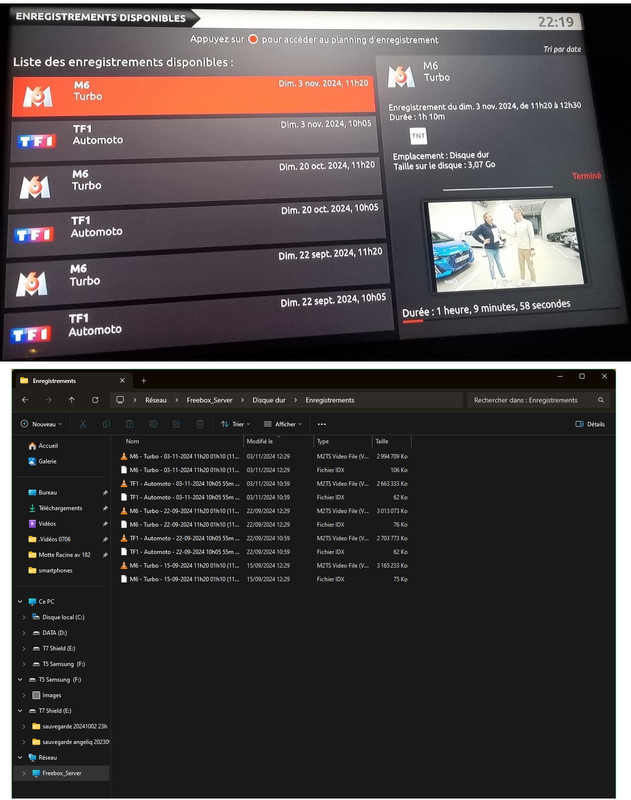Screen dimensions: 631x800
Task: Open the Nouveau dropdown
Action: (41, 424)
